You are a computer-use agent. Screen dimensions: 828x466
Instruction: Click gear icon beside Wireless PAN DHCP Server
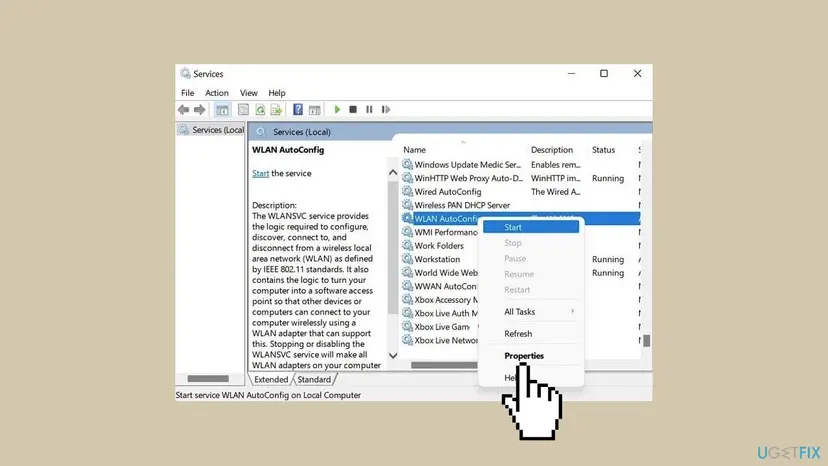tap(407, 205)
